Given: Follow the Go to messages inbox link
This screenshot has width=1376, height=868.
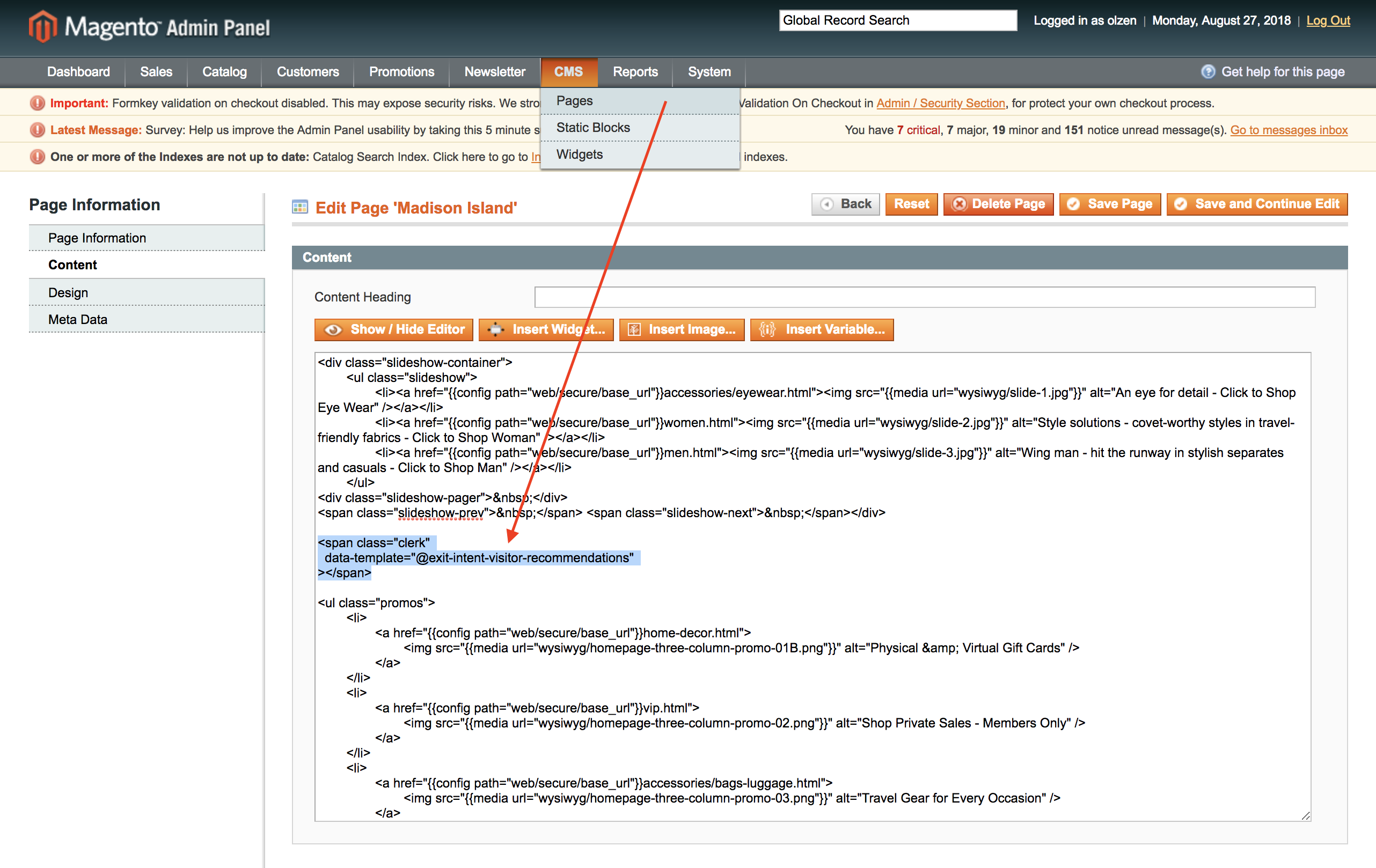Looking at the screenshot, I should pyautogui.click(x=1289, y=130).
